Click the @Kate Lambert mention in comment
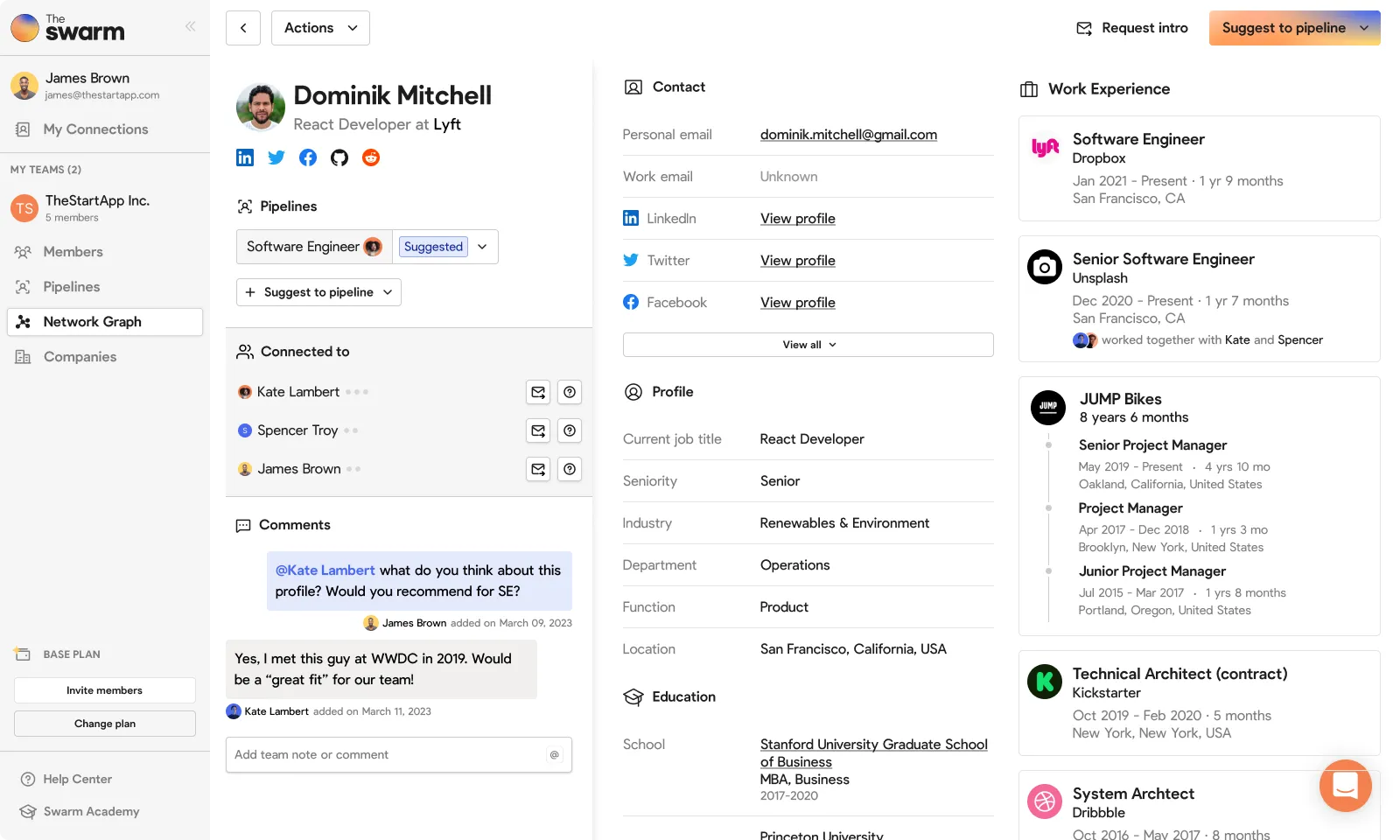 click(325, 570)
